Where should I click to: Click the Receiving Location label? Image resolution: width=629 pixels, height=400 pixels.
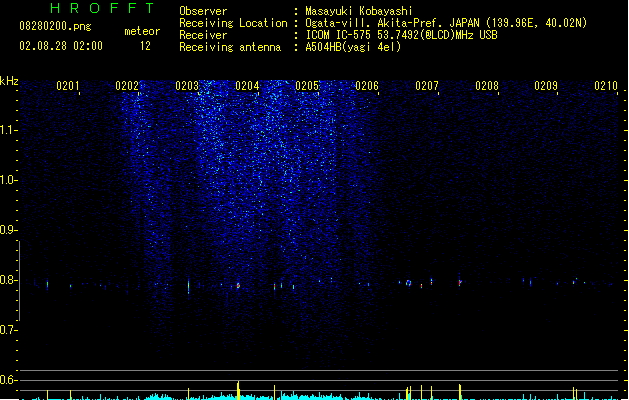coord(233,23)
